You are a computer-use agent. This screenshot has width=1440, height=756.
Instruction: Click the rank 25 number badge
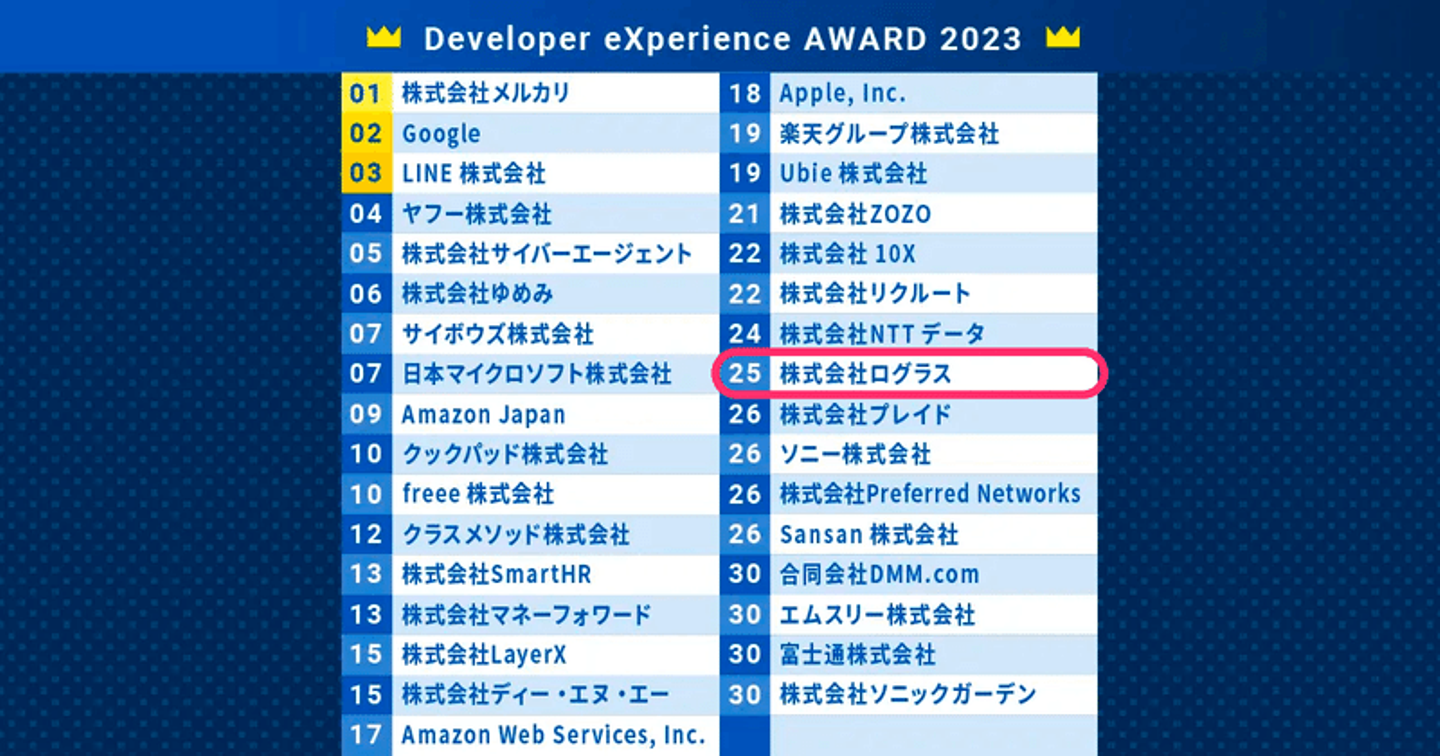click(745, 374)
